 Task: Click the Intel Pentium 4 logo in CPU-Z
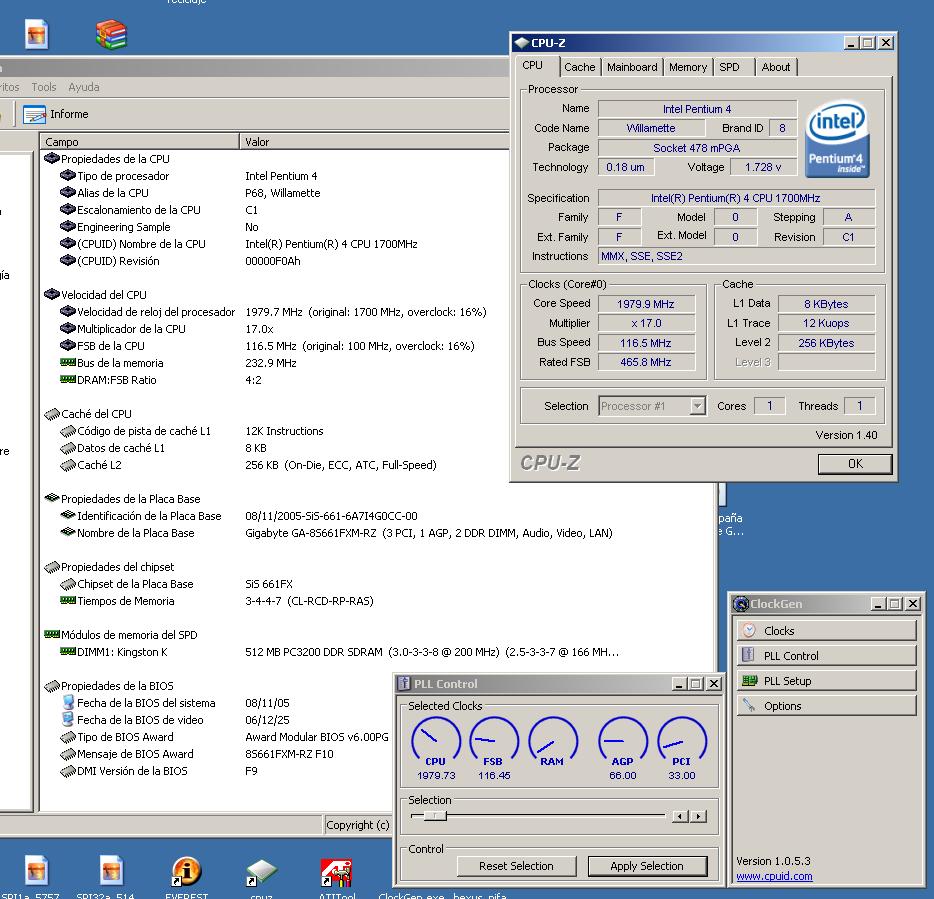(838, 139)
